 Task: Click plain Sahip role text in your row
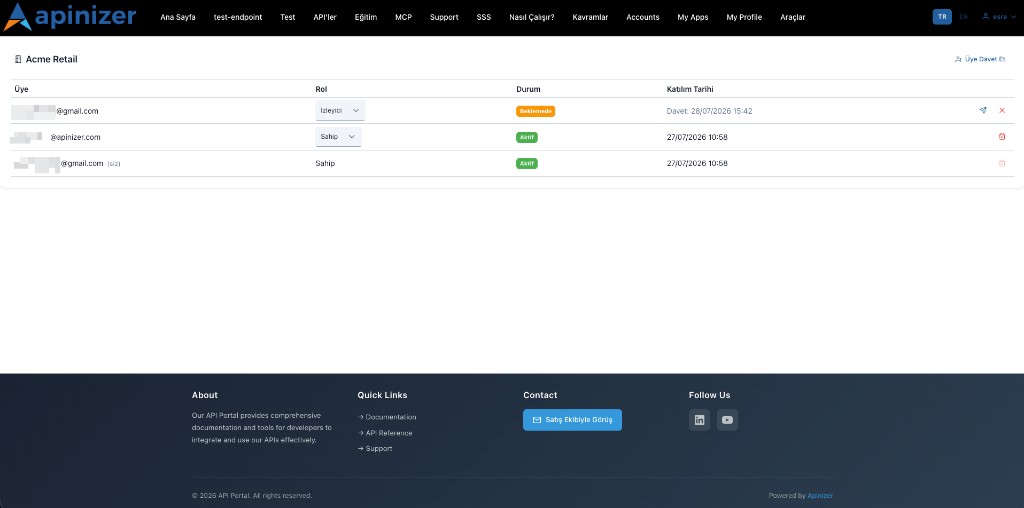[325, 163]
